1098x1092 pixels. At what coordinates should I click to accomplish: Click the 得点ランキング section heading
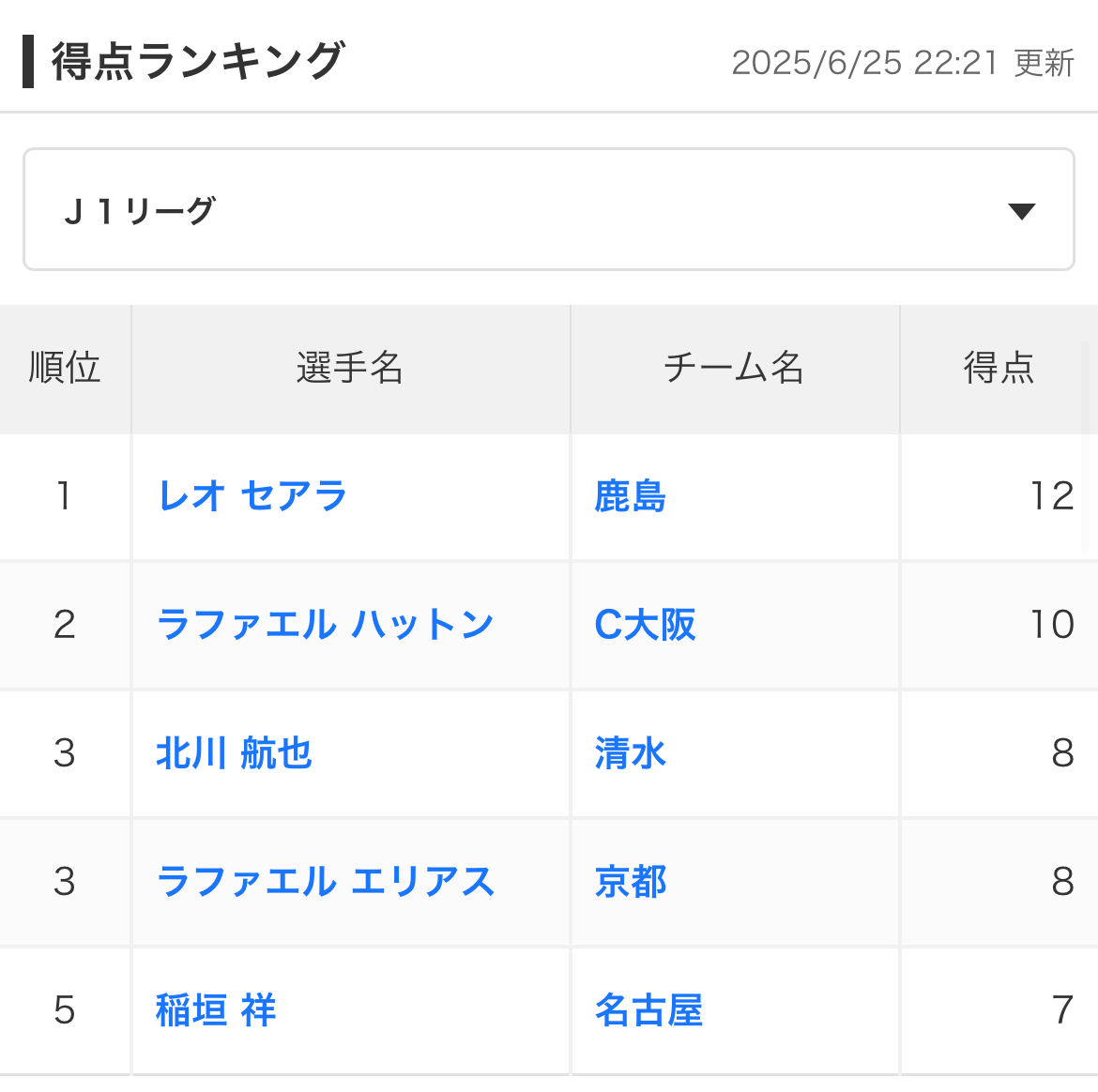pyautogui.click(x=198, y=62)
